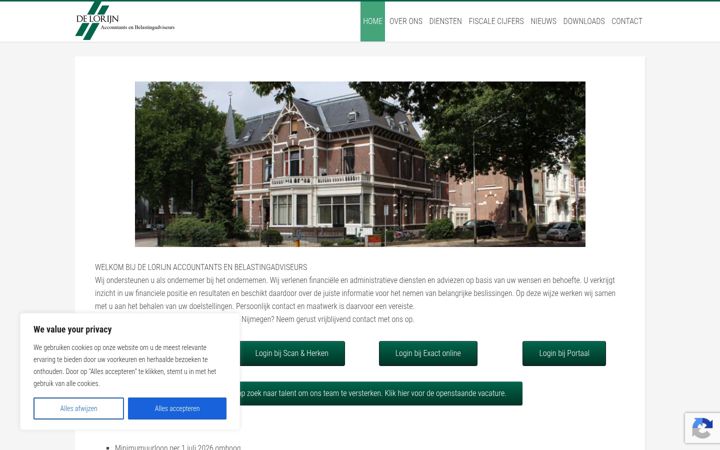This screenshot has width=720, height=450.
Task: Click the WELKOM BIJ DE LORIJN heading text
Action: (x=201, y=267)
